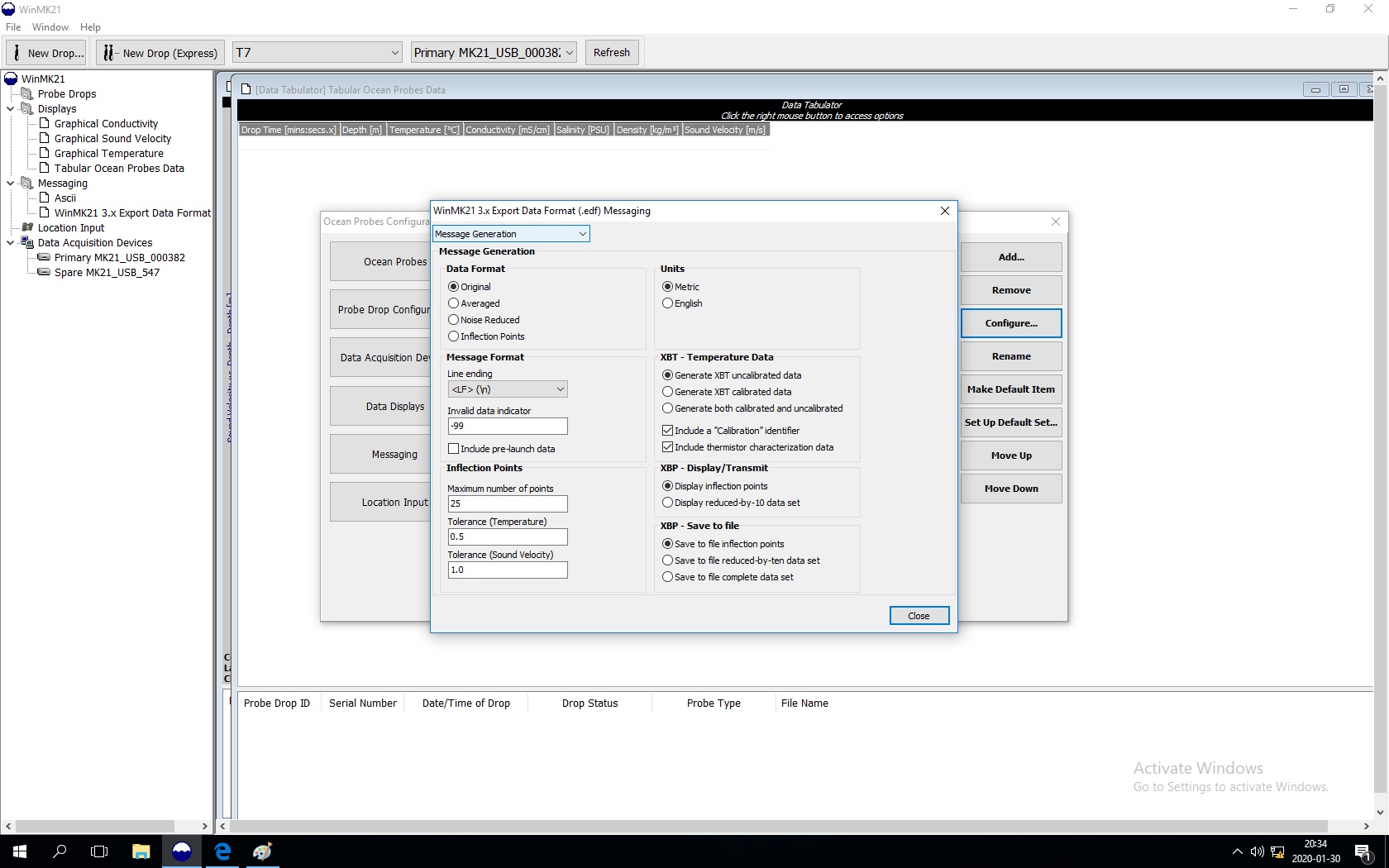Open the Window menu
The width and height of the screenshot is (1389, 868).
tap(50, 27)
